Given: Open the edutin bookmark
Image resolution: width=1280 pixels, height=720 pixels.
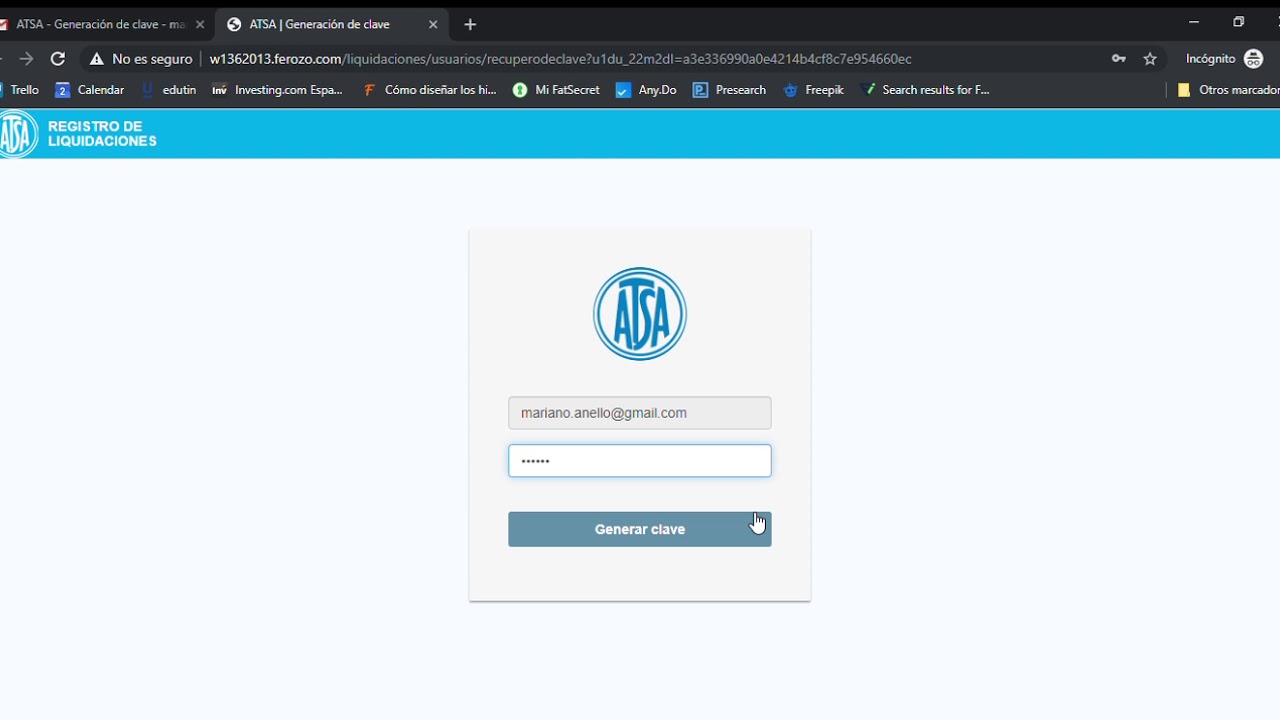Looking at the screenshot, I should (x=169, y=90).
